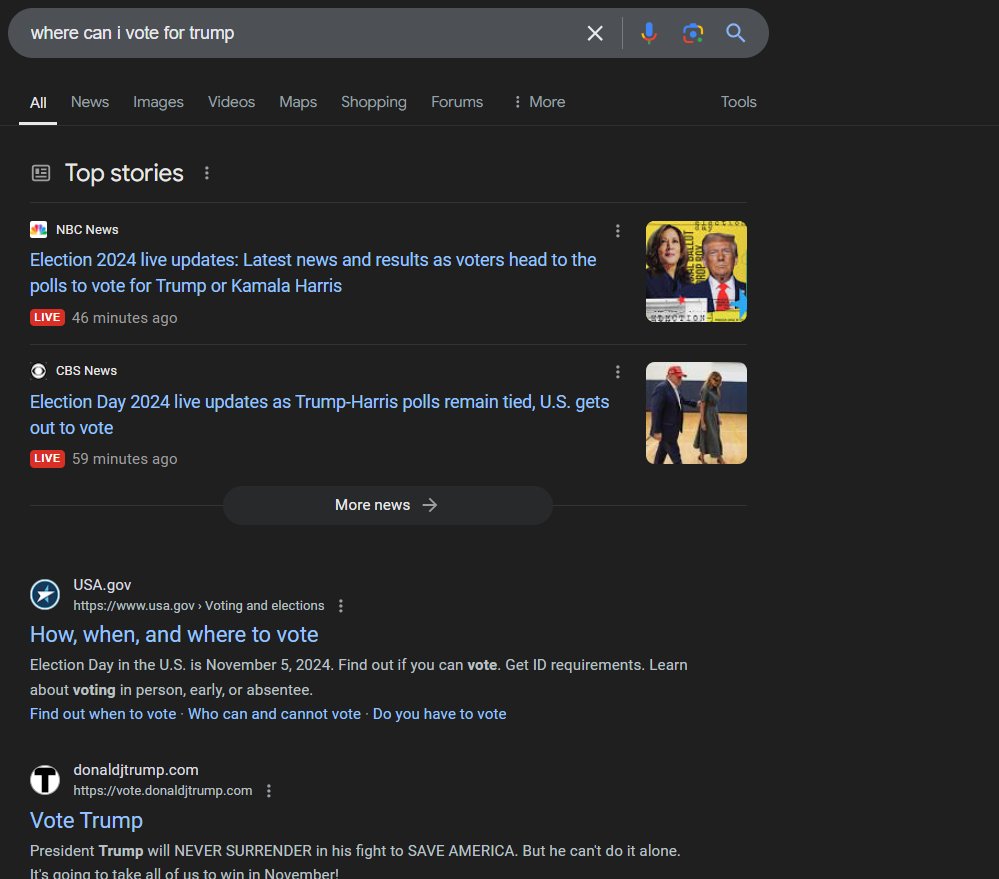Open Do you have to vote sitelink

(440, 714)
